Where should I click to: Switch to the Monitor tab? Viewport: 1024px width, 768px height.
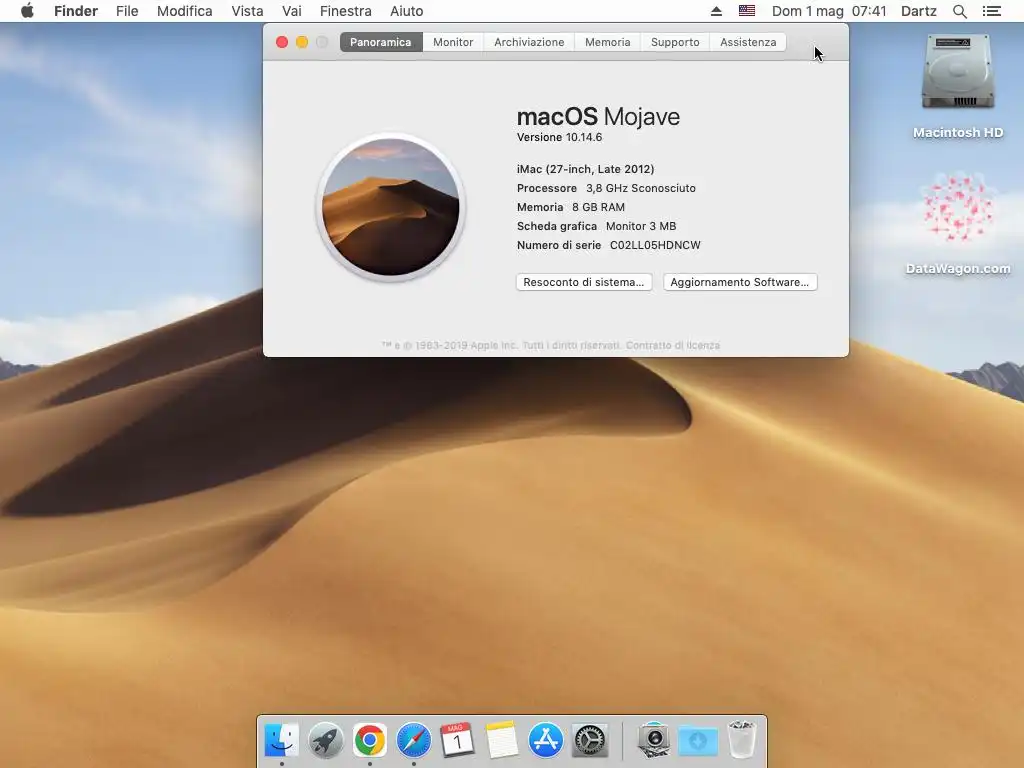coord(453,42)
